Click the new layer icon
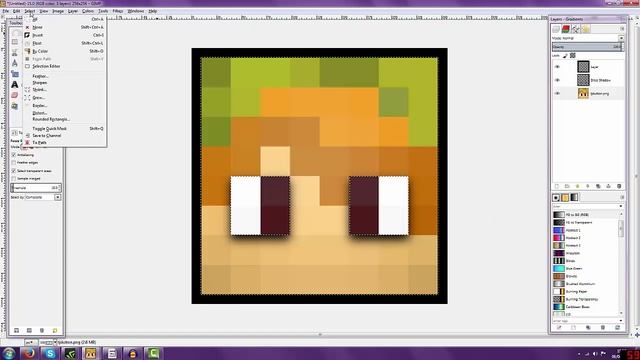Image resolution: width=640 pixels, height=360 pixels. [557, 186]
